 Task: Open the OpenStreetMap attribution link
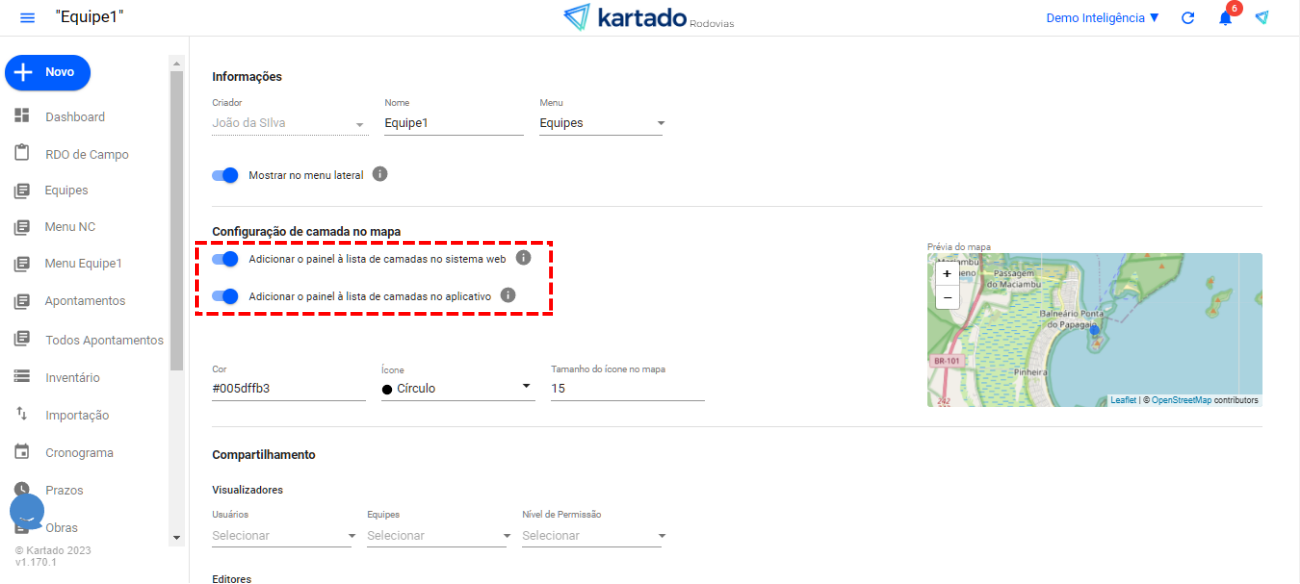[x=1181, y=400]
